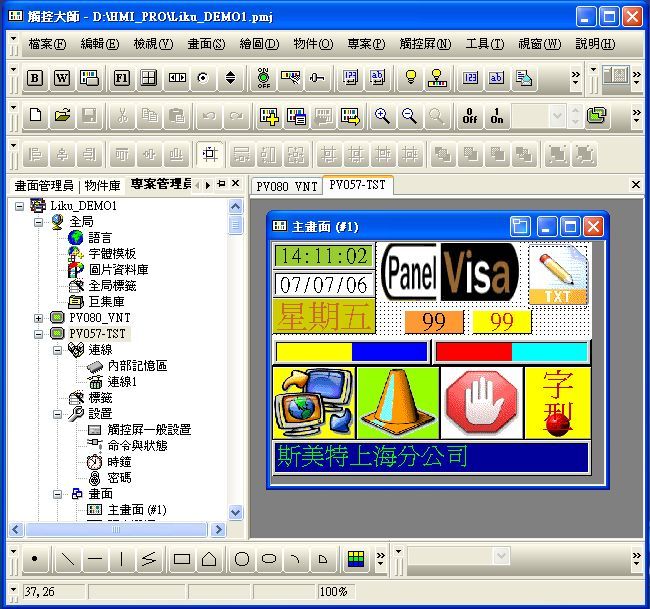Open the 繪圖 (Draw) menu
Image resolution: width=650 pixels, height=609 pixels.
pyautogui.click(x=259, y=44)
